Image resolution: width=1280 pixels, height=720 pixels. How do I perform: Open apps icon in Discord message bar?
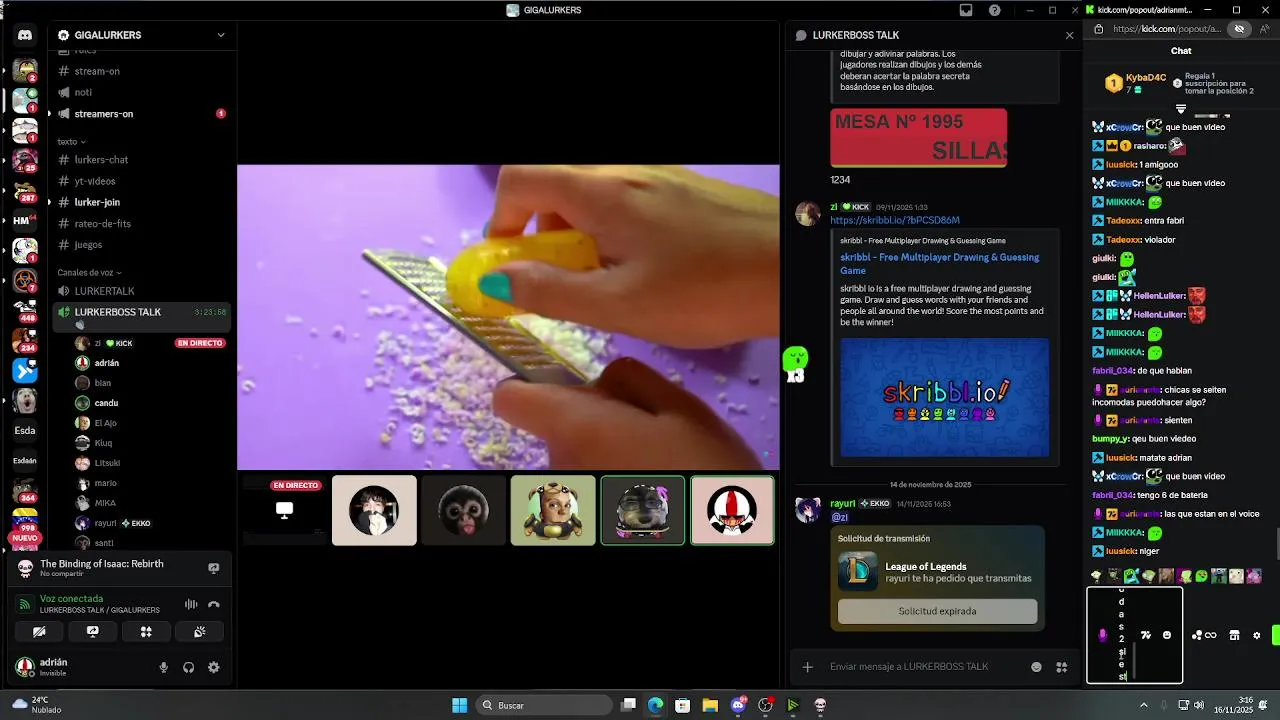pyautogui.click(x=1061, y=667)
